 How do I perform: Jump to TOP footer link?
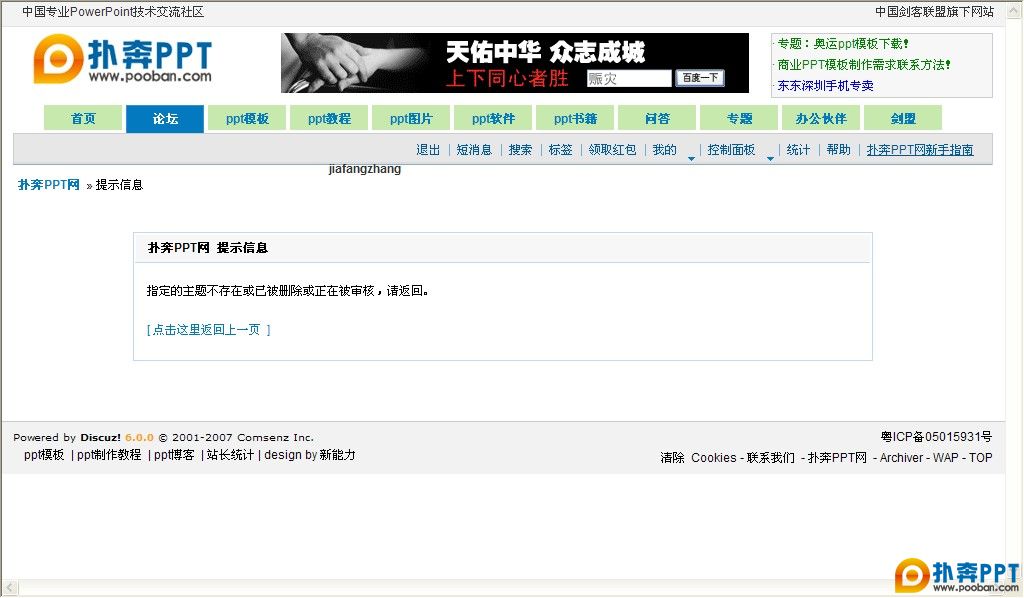pos(980,458)
